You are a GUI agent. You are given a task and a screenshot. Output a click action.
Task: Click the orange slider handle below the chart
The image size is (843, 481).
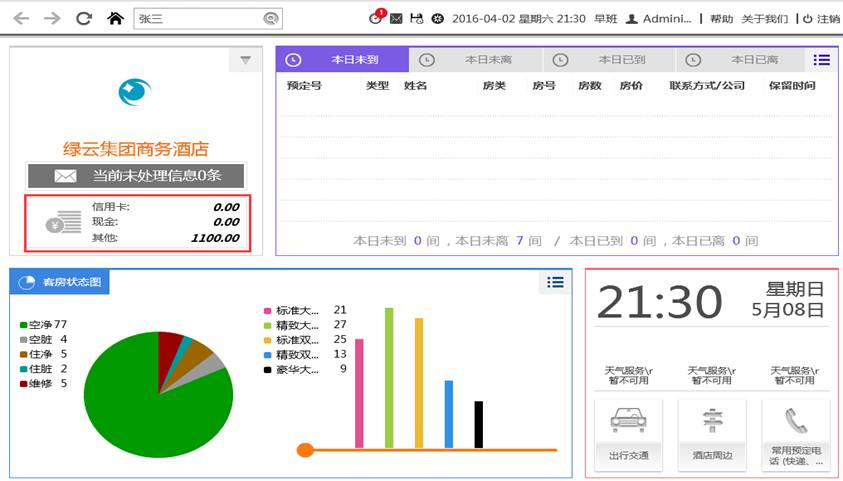pos(305,450)
